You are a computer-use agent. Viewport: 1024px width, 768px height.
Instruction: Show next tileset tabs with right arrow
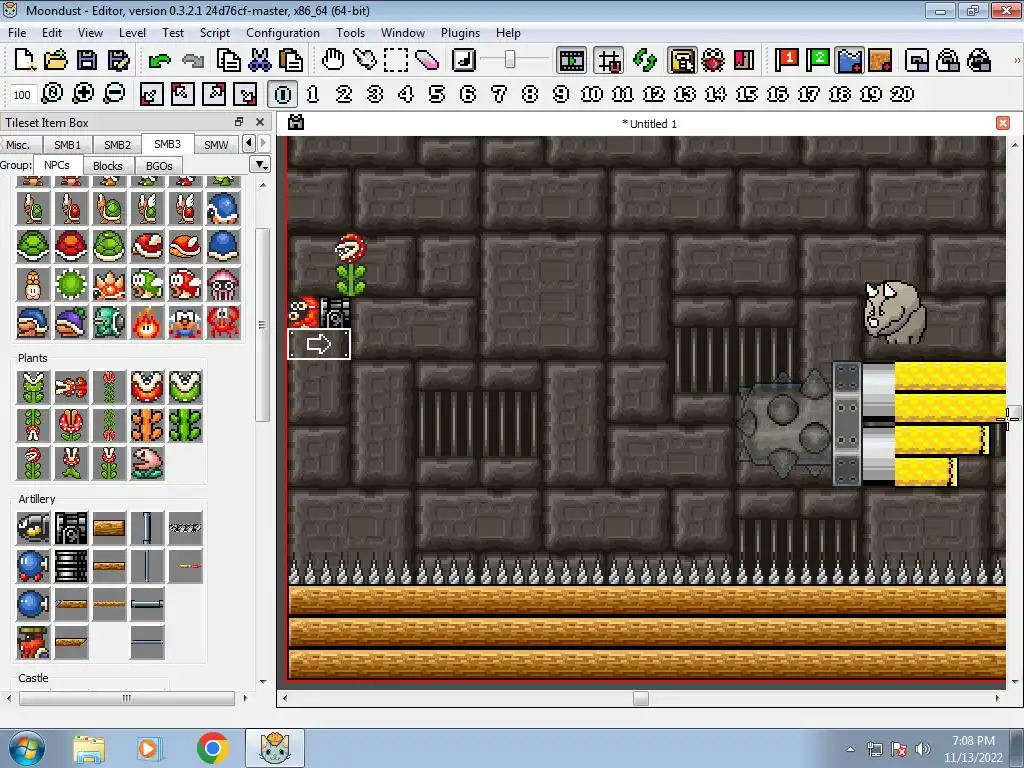pyautogui.click(x=264, y=143)
